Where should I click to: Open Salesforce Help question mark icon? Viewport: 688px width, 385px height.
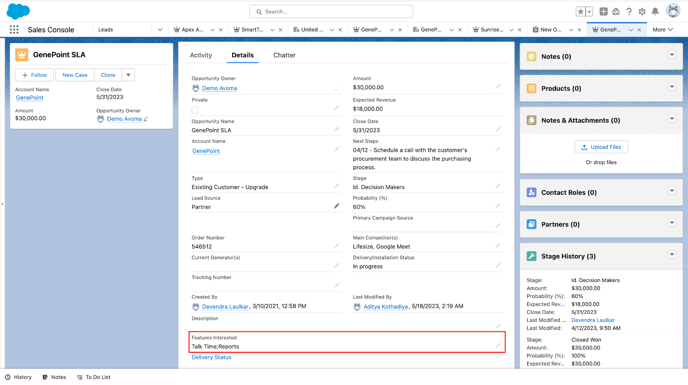629,12
